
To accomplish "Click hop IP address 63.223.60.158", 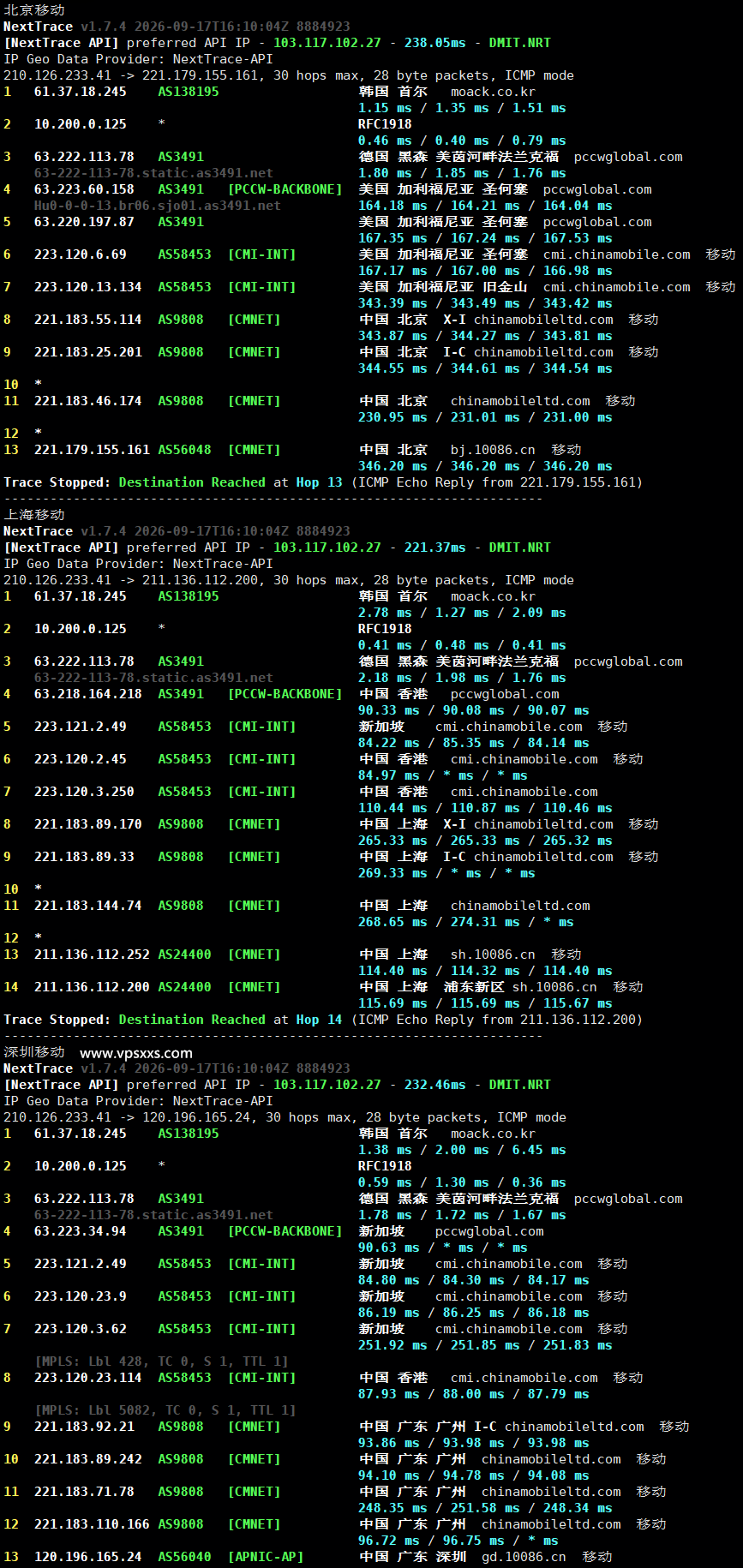I will point(84,189).
